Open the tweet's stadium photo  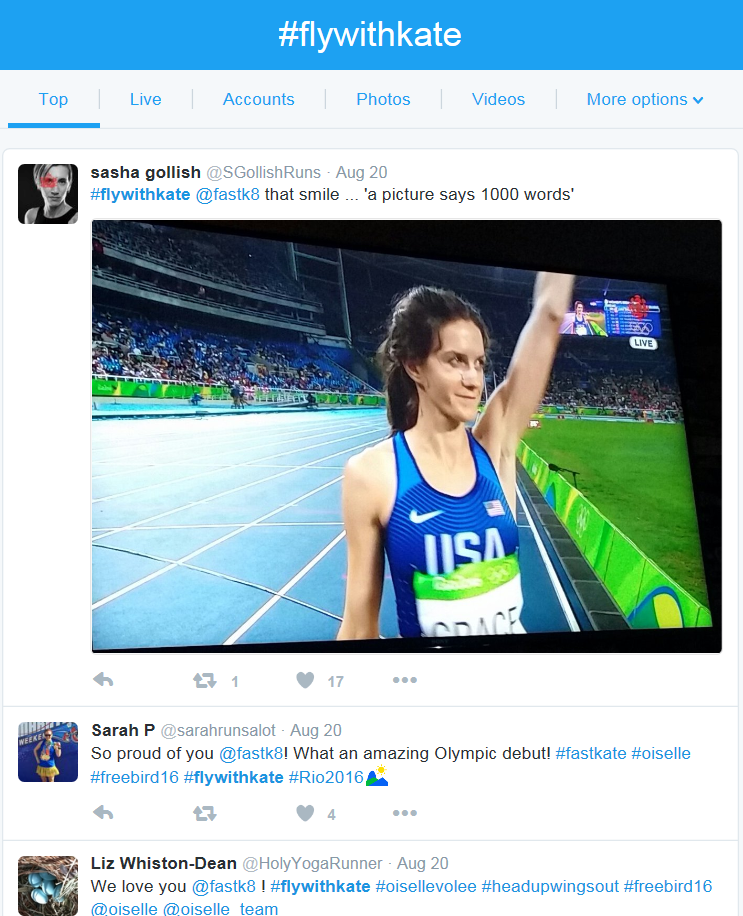point(406,436)
